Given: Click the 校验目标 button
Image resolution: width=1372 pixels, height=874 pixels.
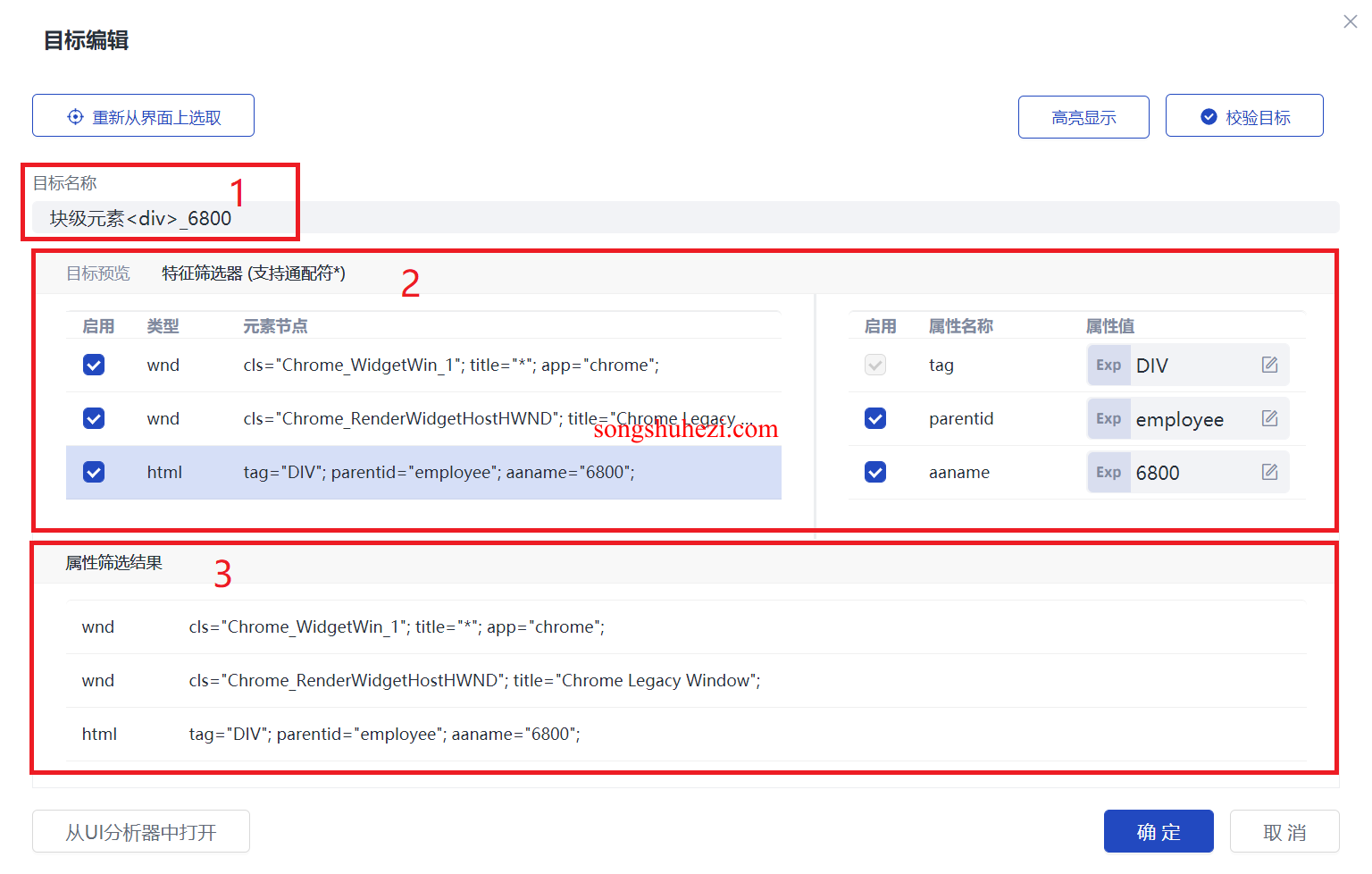Looking at the screenshot, I should tap(1244, 115).
